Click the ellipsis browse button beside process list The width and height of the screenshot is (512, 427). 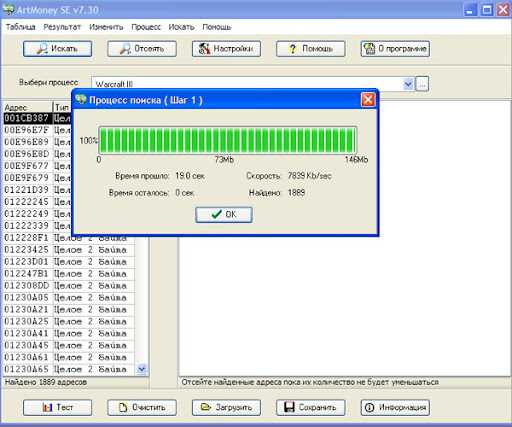422,84
